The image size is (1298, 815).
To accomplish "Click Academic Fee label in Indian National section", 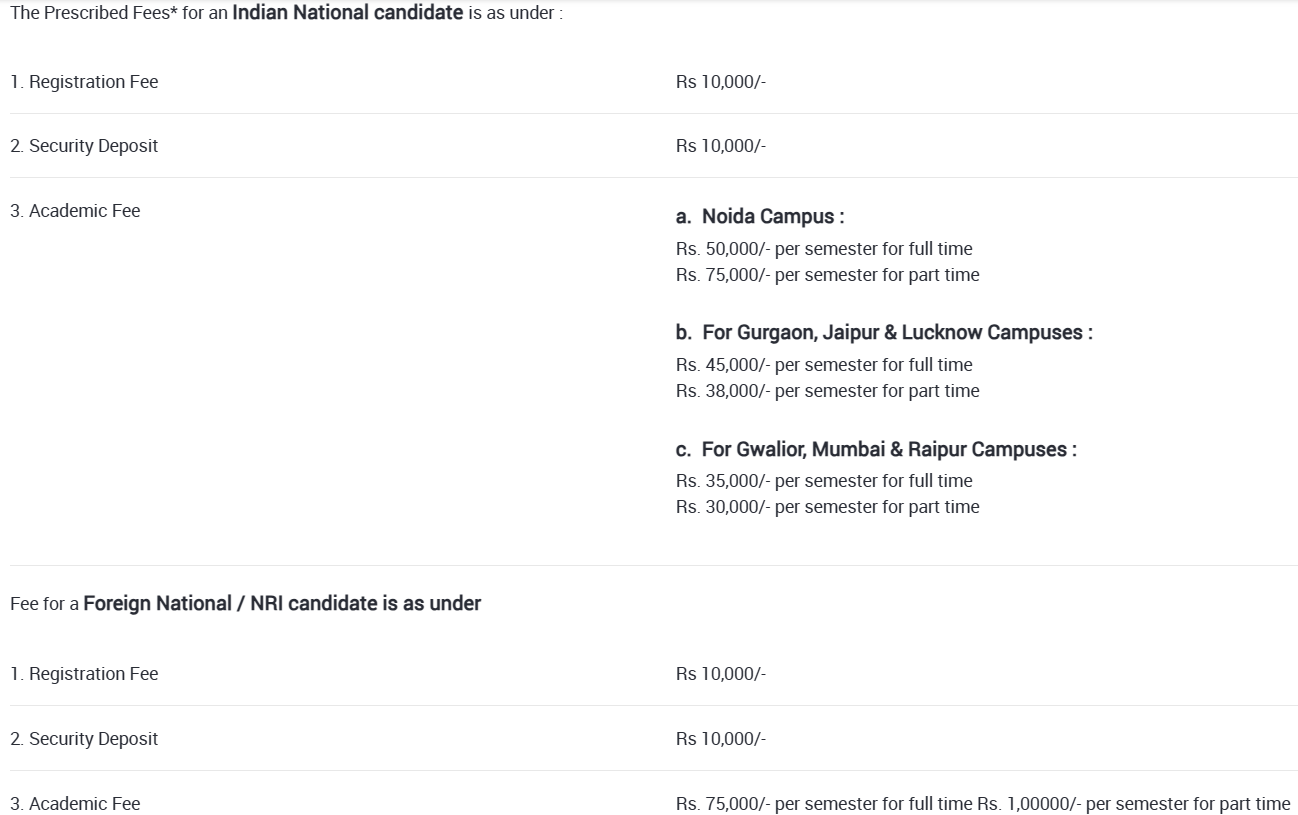I will pyautogui.click(x=75, y=211).
